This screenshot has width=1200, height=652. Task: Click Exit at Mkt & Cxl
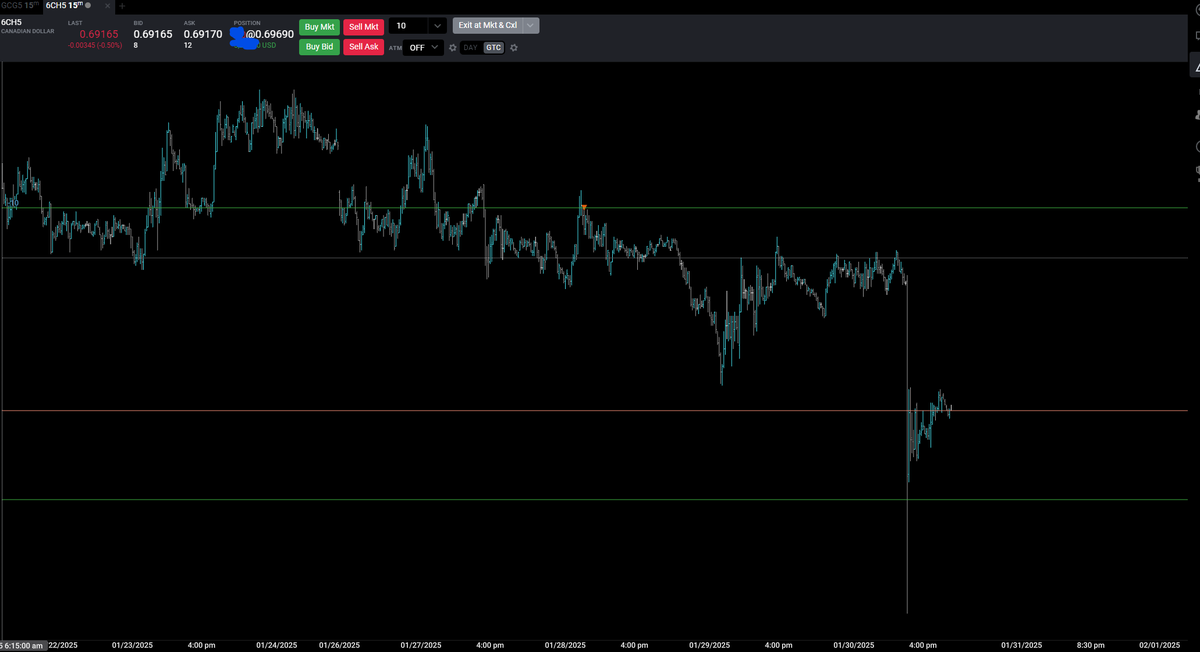(x=487, y=25)
